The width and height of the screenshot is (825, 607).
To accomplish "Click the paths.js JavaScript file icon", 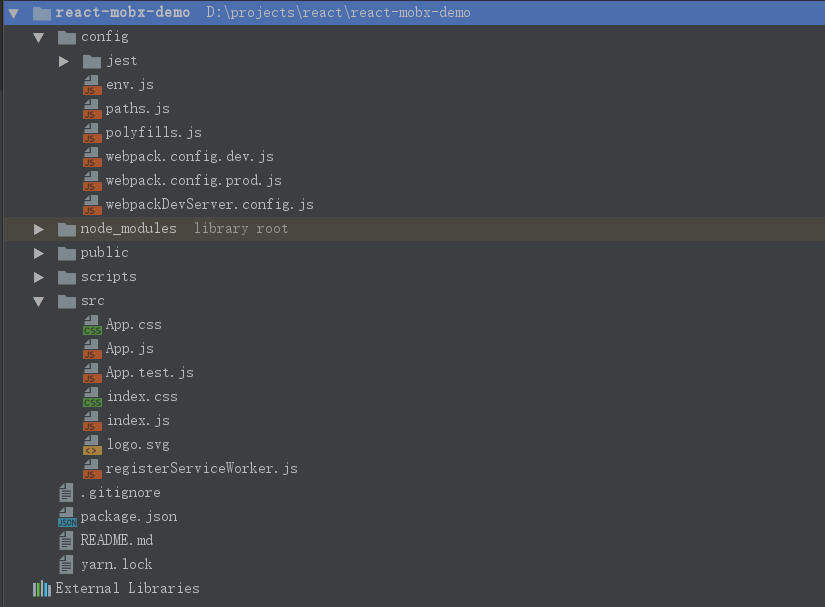I will 92,109.
